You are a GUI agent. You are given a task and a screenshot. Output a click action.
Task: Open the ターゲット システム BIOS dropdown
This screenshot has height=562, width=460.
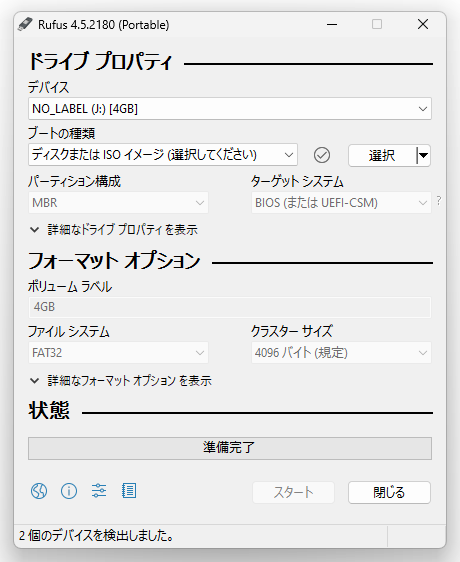point(341,203)
